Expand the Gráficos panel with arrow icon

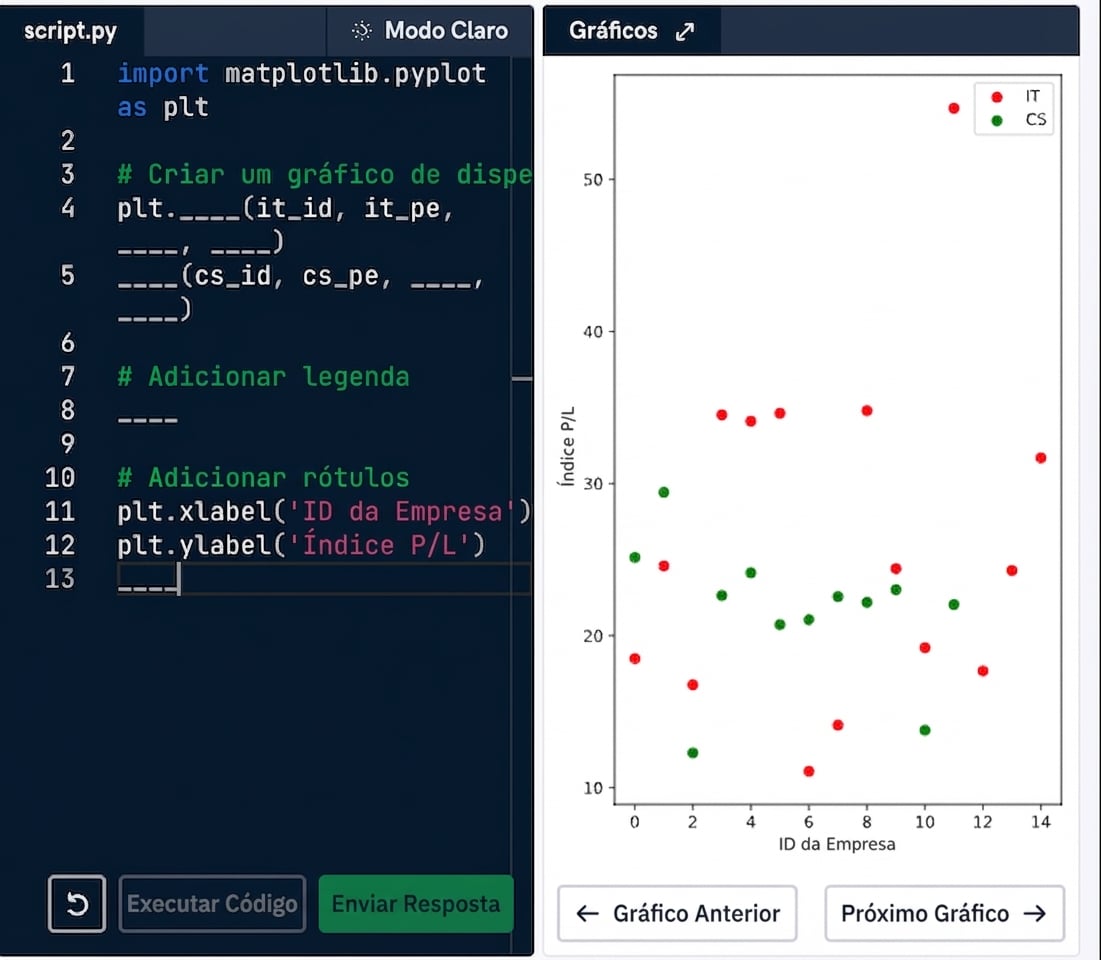point(685,32)
